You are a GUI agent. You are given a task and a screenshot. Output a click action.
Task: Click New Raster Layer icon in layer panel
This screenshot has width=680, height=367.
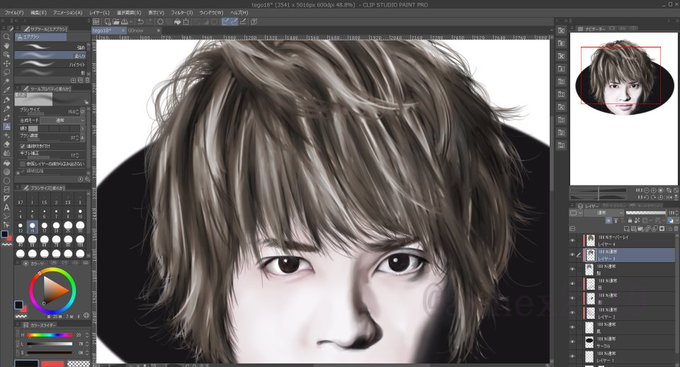pos(627,229)
